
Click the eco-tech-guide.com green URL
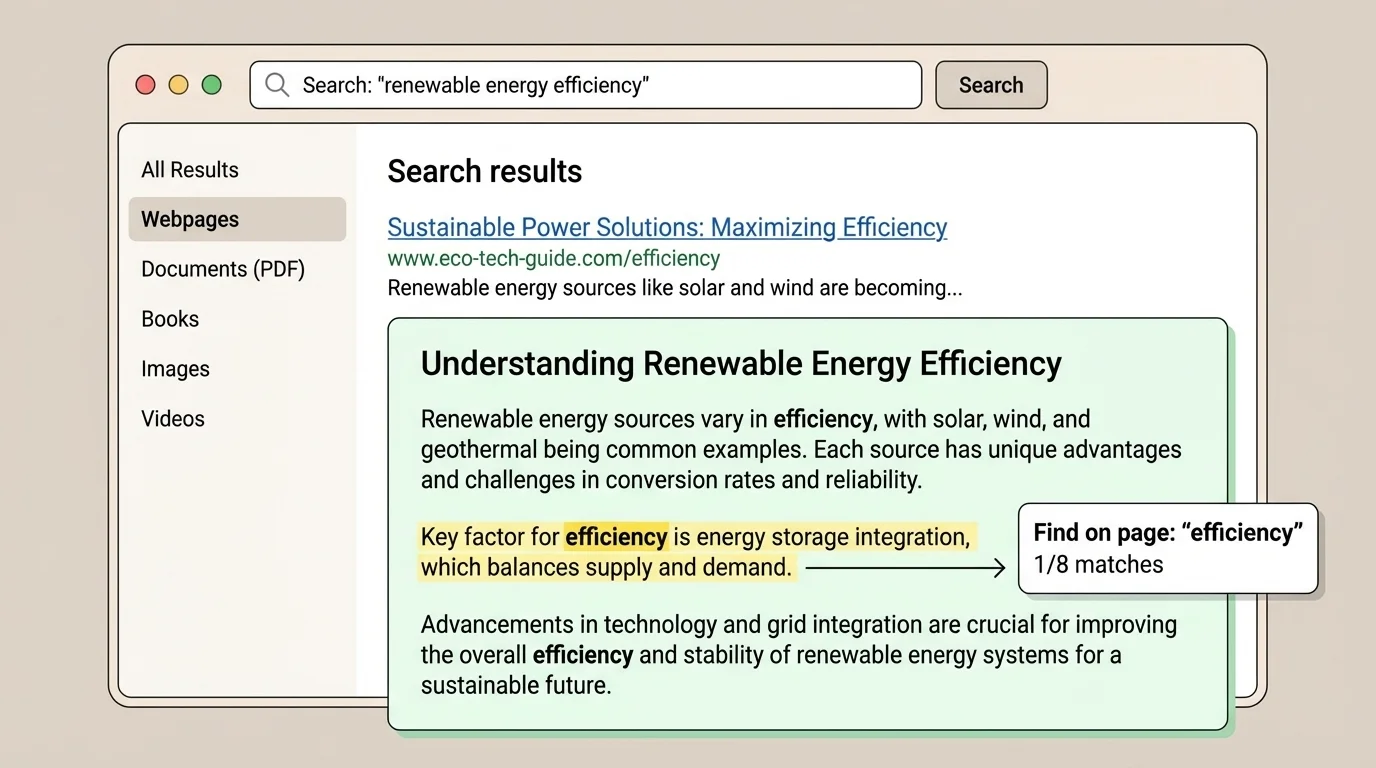pos(553,258)
